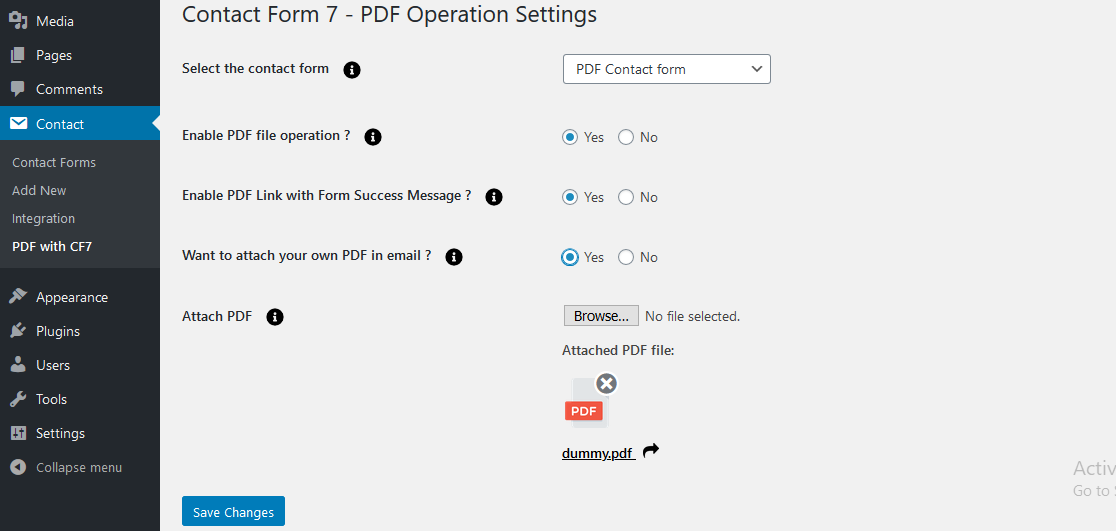Select No for PDF Link with Success Message
1116x531 pixels.
point(626,197)
